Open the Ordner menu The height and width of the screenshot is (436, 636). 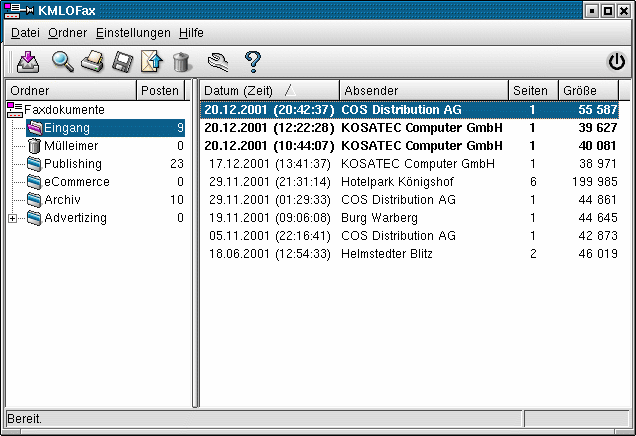click(x=67, y=33)
